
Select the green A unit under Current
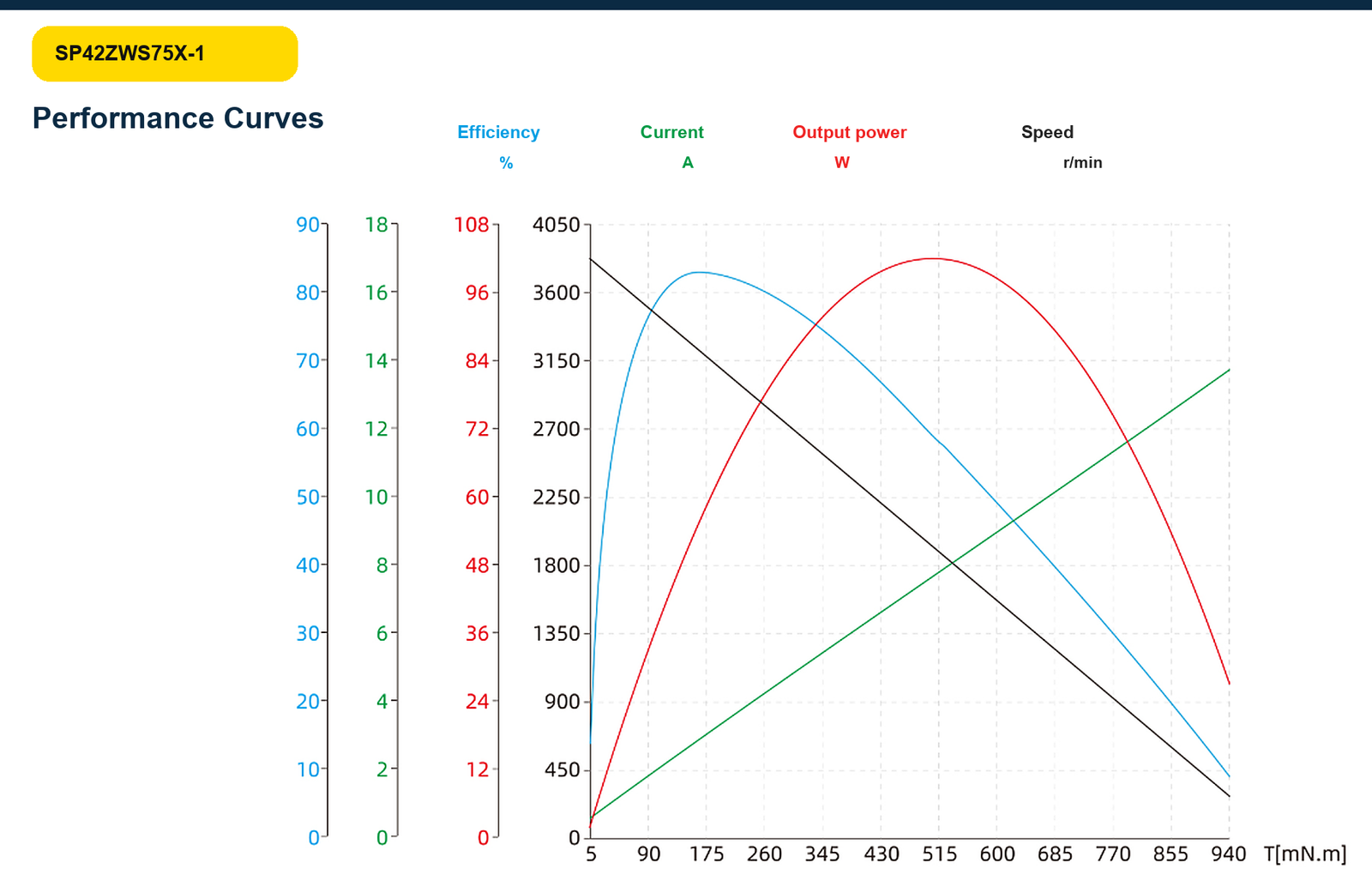click(x=688, y=163)
